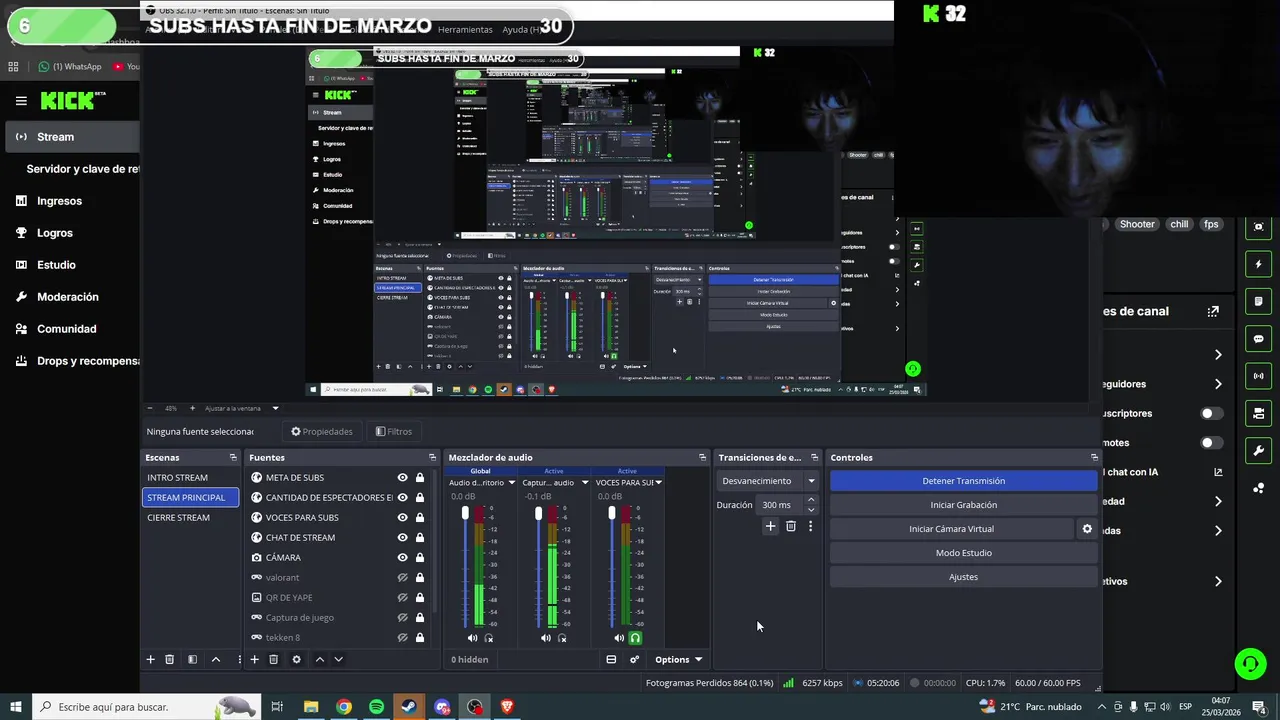Viewport: 1280px width, 720px height.
Task: Mute VOCES PARA SUBS speaker icon
Action: (x=619, y=638)
